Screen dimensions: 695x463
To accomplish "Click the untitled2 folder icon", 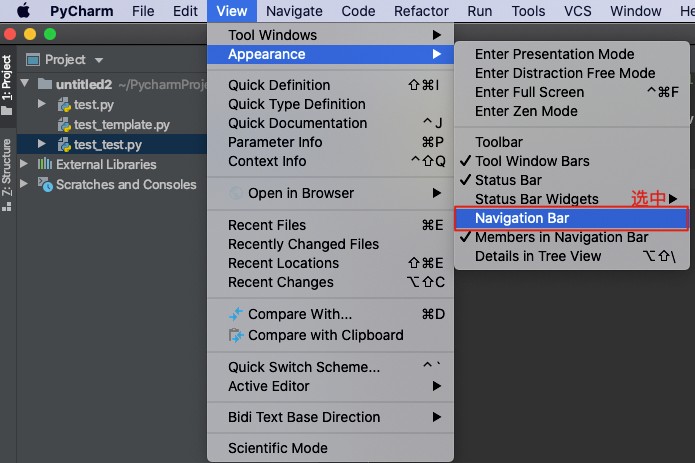I will coord(45,84).
